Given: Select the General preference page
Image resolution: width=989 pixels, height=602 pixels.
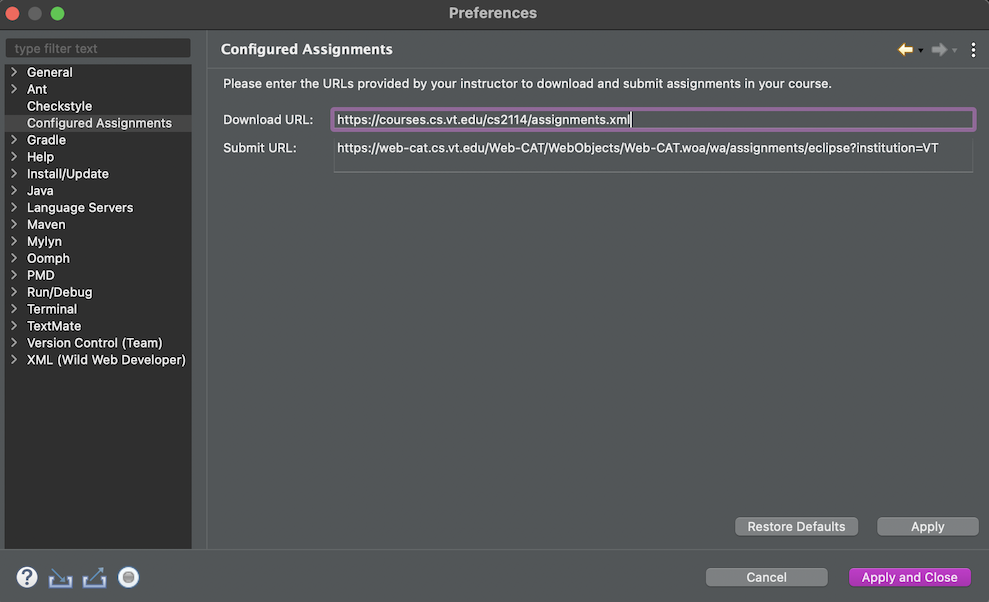Looking at the screenshot, I should coord(47,72).
